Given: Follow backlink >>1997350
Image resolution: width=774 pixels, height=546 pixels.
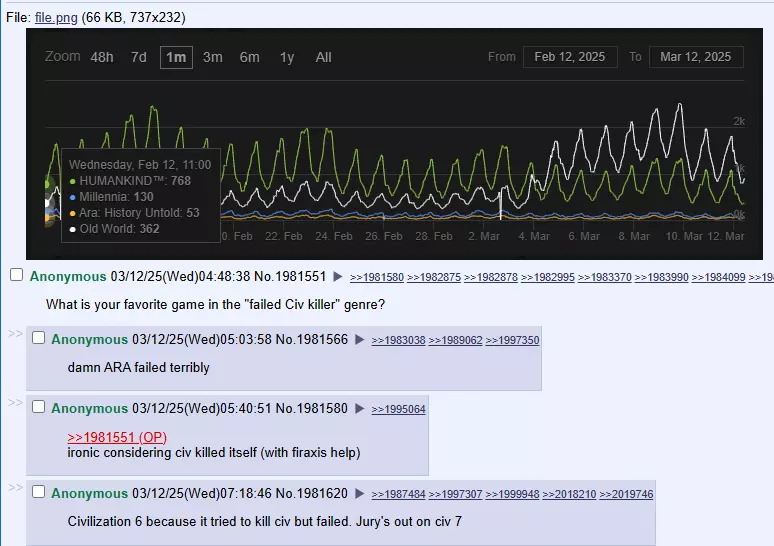Looking at the screenshot, I should 512,341.
